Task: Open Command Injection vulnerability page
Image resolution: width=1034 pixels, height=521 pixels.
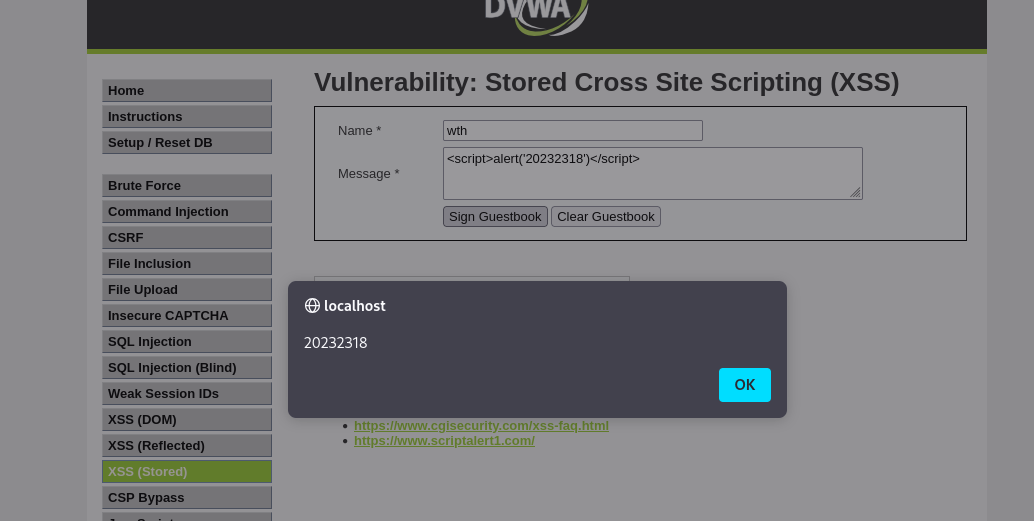Action: [187, 212]
